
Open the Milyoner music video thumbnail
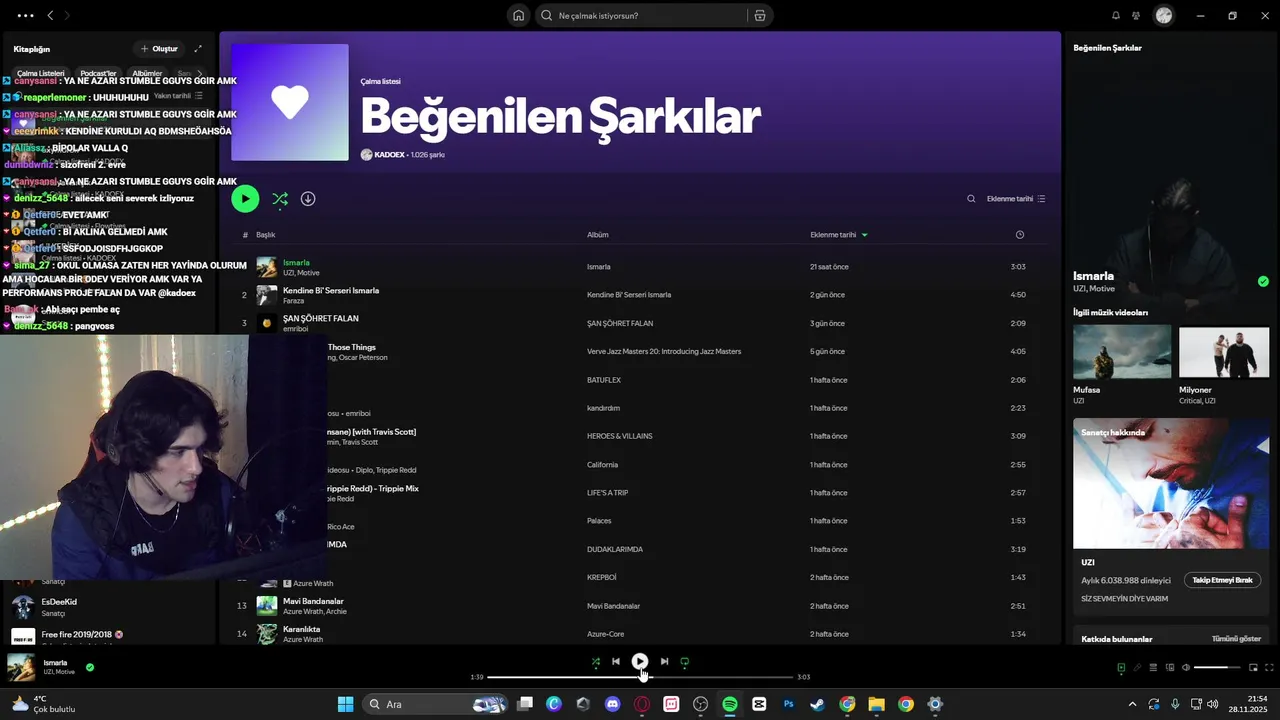(1224, 351)
